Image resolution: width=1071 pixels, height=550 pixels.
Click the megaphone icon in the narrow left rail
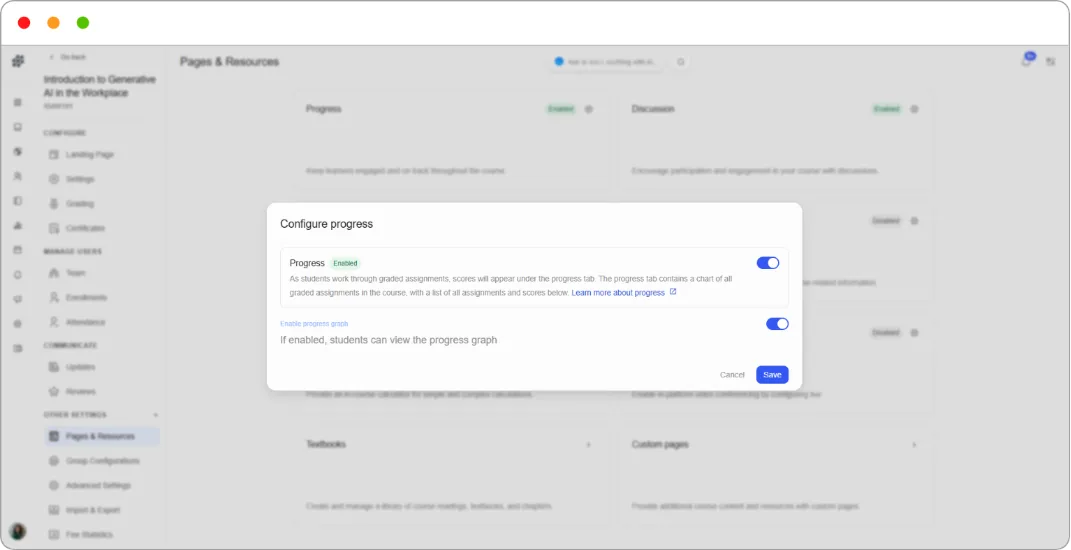pos(18,299)
